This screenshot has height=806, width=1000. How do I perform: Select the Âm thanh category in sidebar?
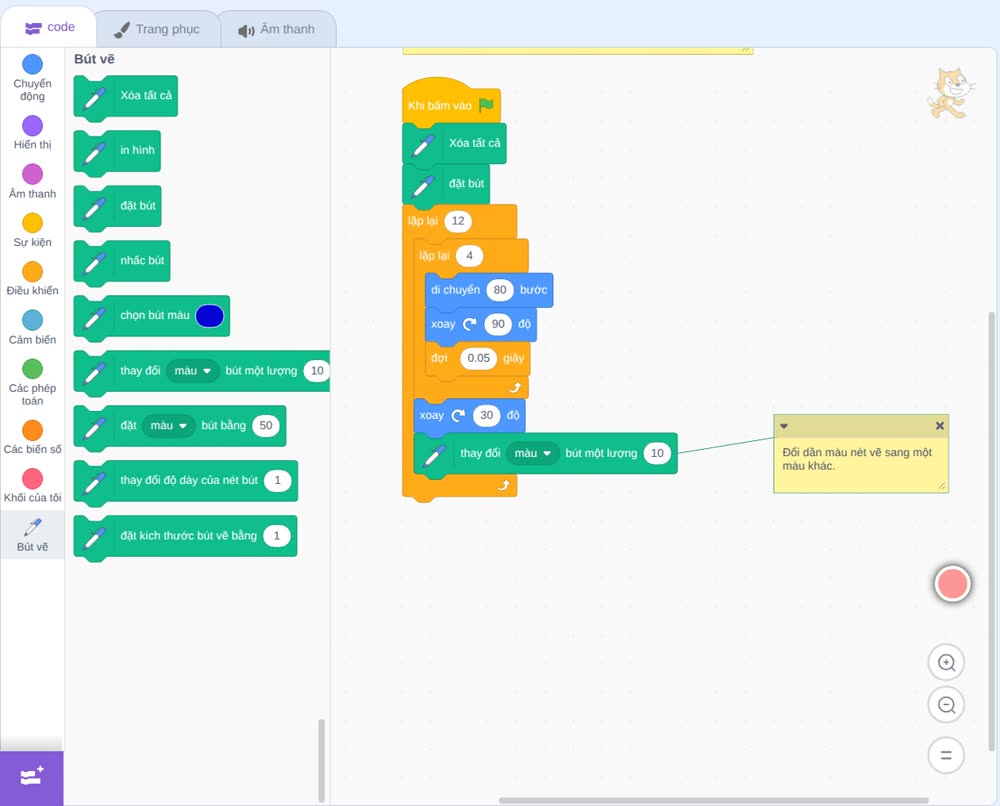coord(32,182)
